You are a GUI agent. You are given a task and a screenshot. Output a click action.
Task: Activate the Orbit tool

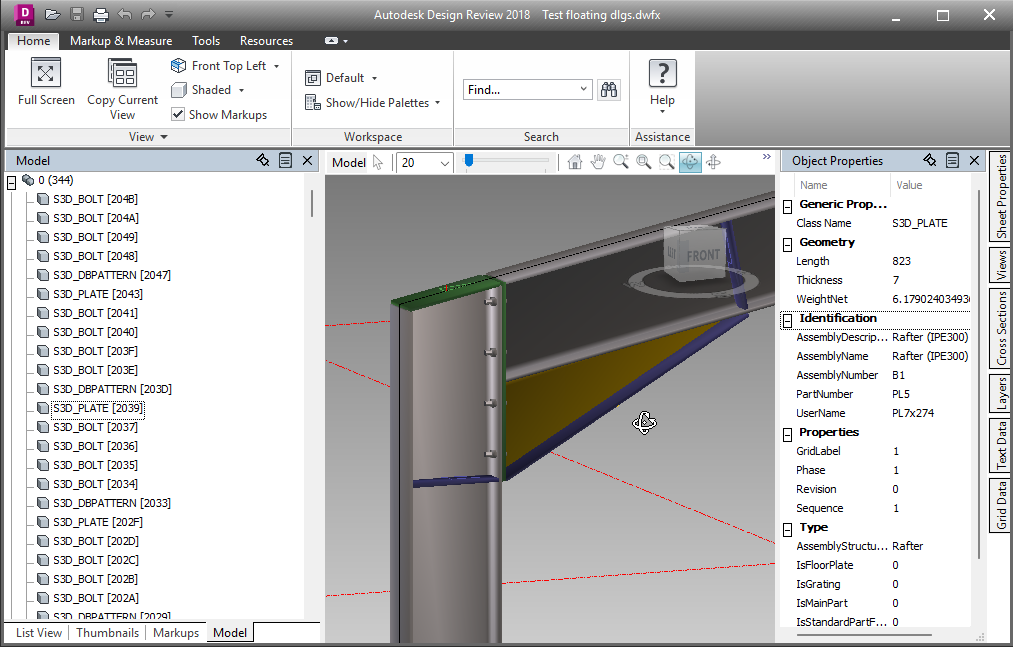pos(690,162)
